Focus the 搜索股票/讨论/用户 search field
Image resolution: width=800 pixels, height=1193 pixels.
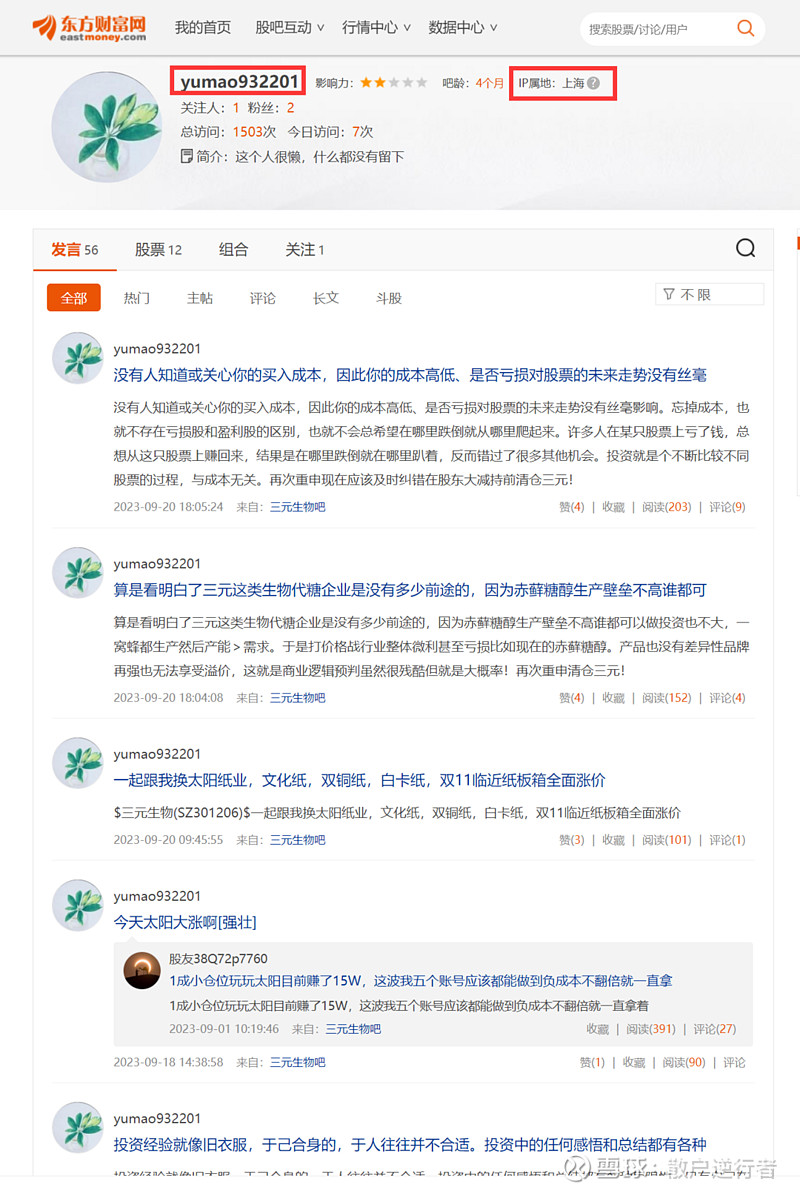[x=656, y=29]
